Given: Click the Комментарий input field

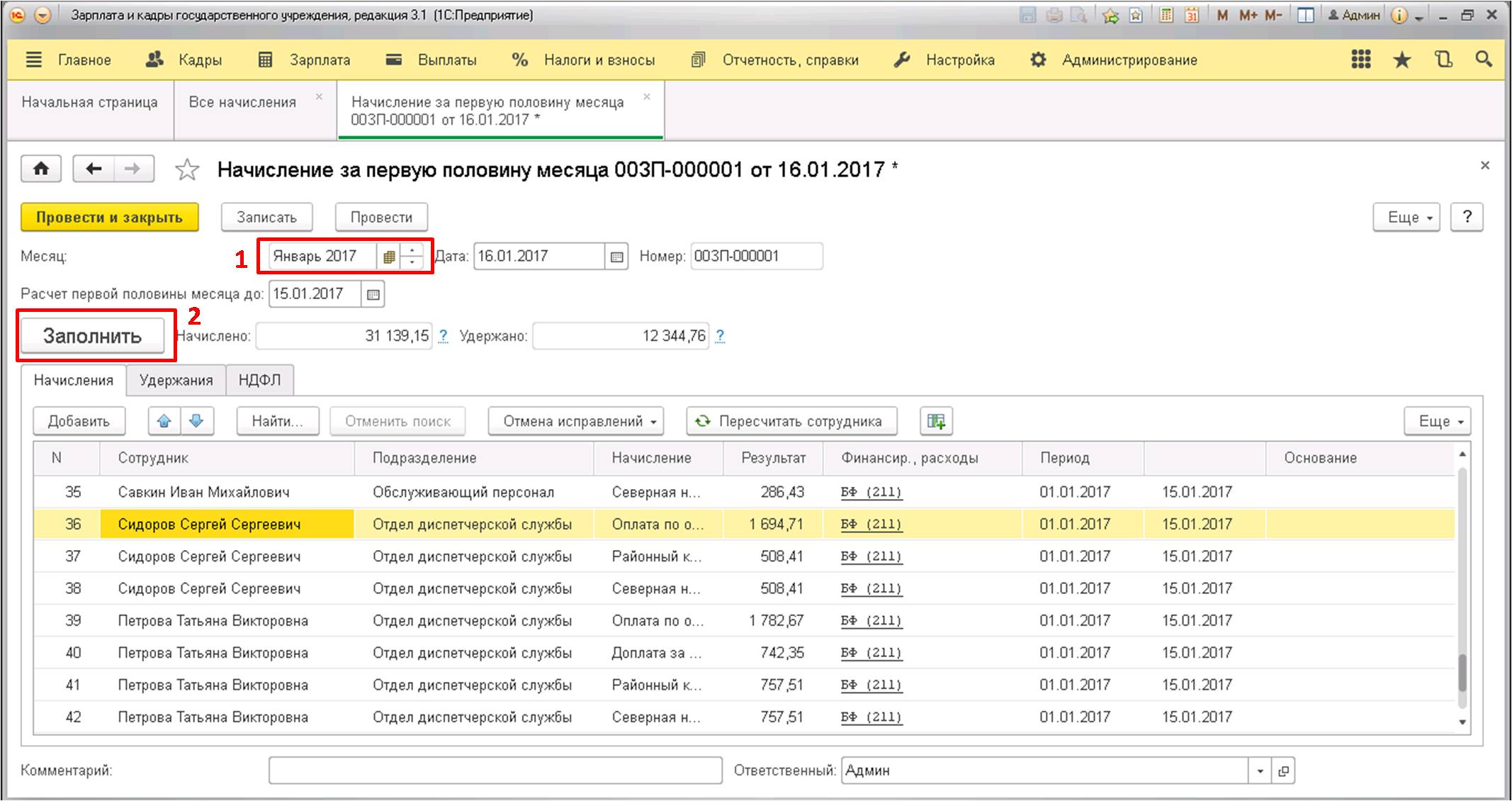Looking at the screenshot, I should click(495, 771).
